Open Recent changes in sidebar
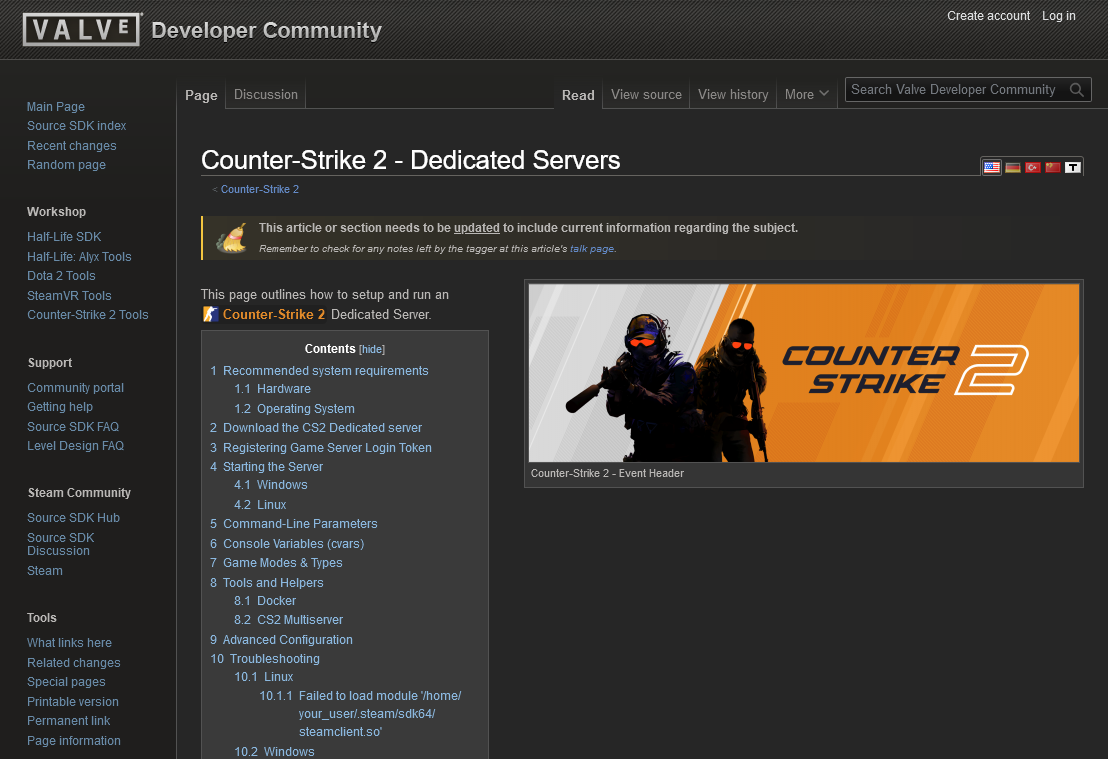The width and height of the screenshot is (1108, 759). (x=71, y=146)
